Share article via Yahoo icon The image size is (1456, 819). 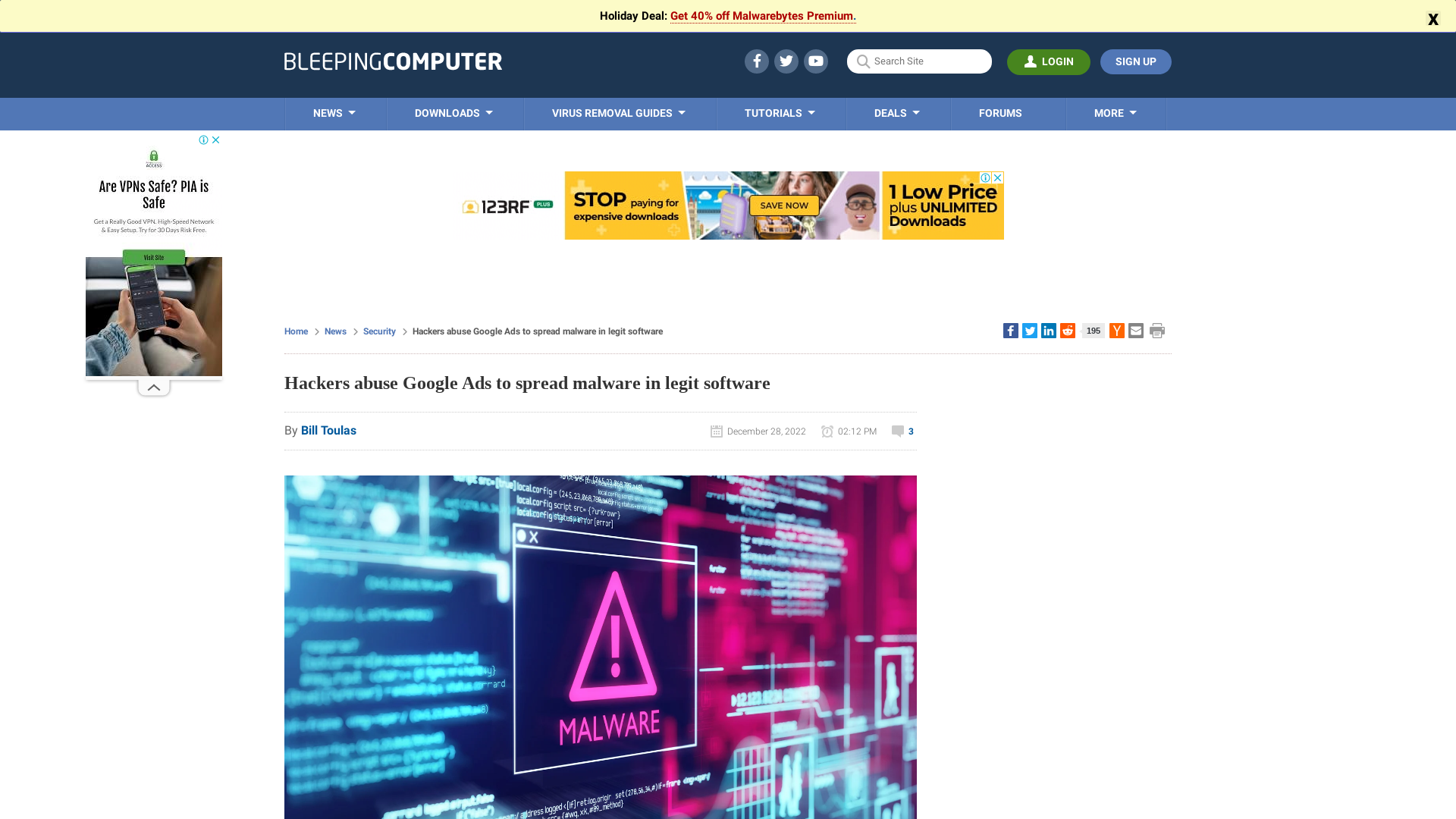pyautogui.click(x=1117, y=330)
